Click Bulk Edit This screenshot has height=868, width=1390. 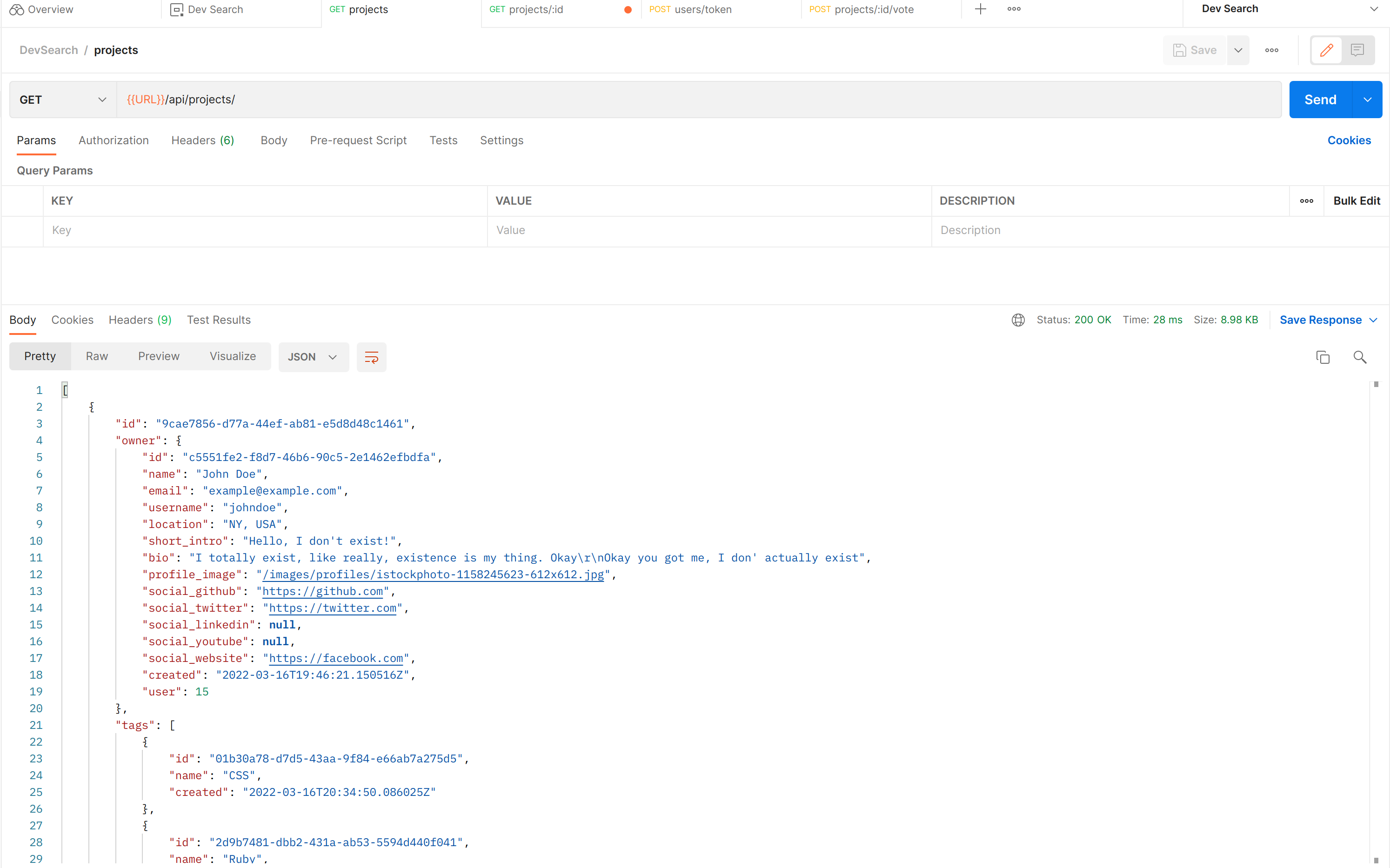1357,200
